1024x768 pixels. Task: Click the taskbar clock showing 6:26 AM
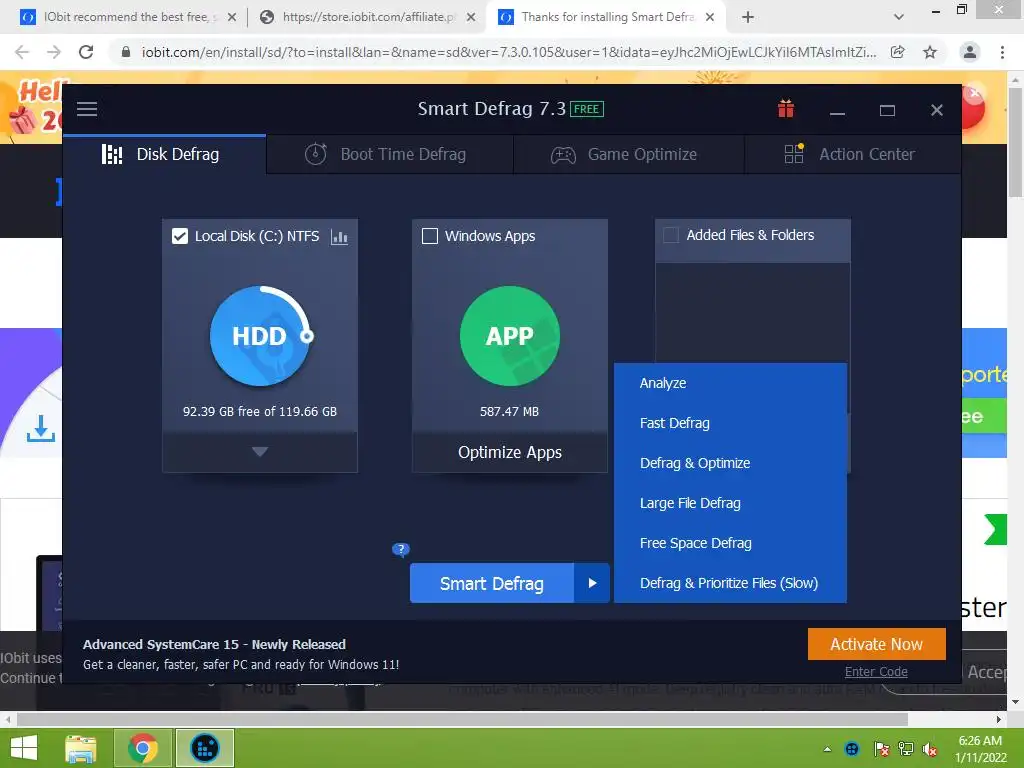(x=980, y=749)
